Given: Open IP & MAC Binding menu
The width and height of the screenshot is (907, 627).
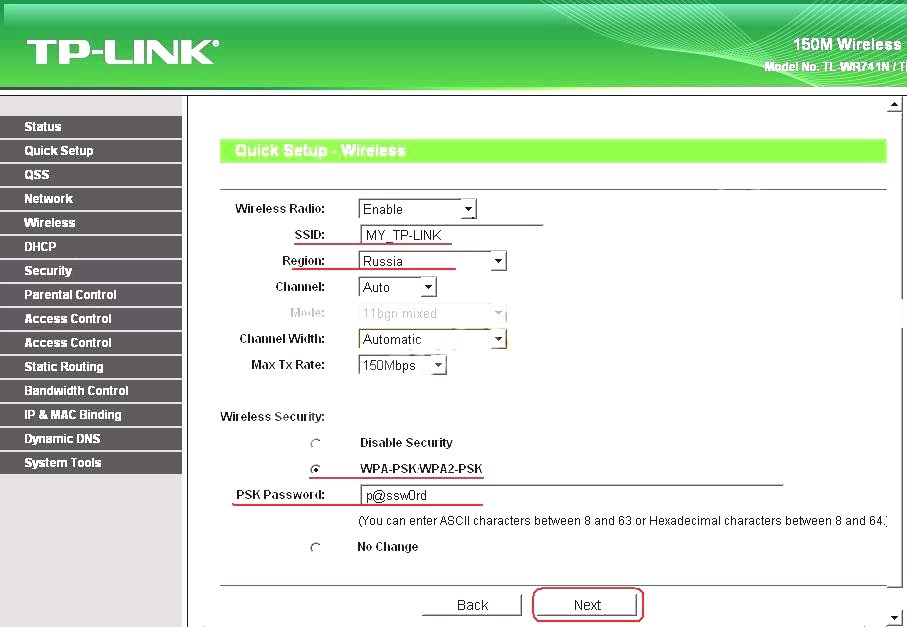Looking at the screenshot, I should tap(91, 415).
